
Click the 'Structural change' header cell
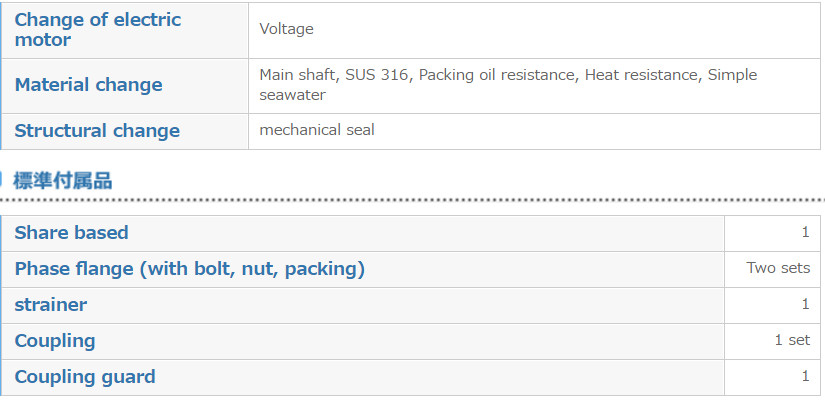click(x=125, y=131)
